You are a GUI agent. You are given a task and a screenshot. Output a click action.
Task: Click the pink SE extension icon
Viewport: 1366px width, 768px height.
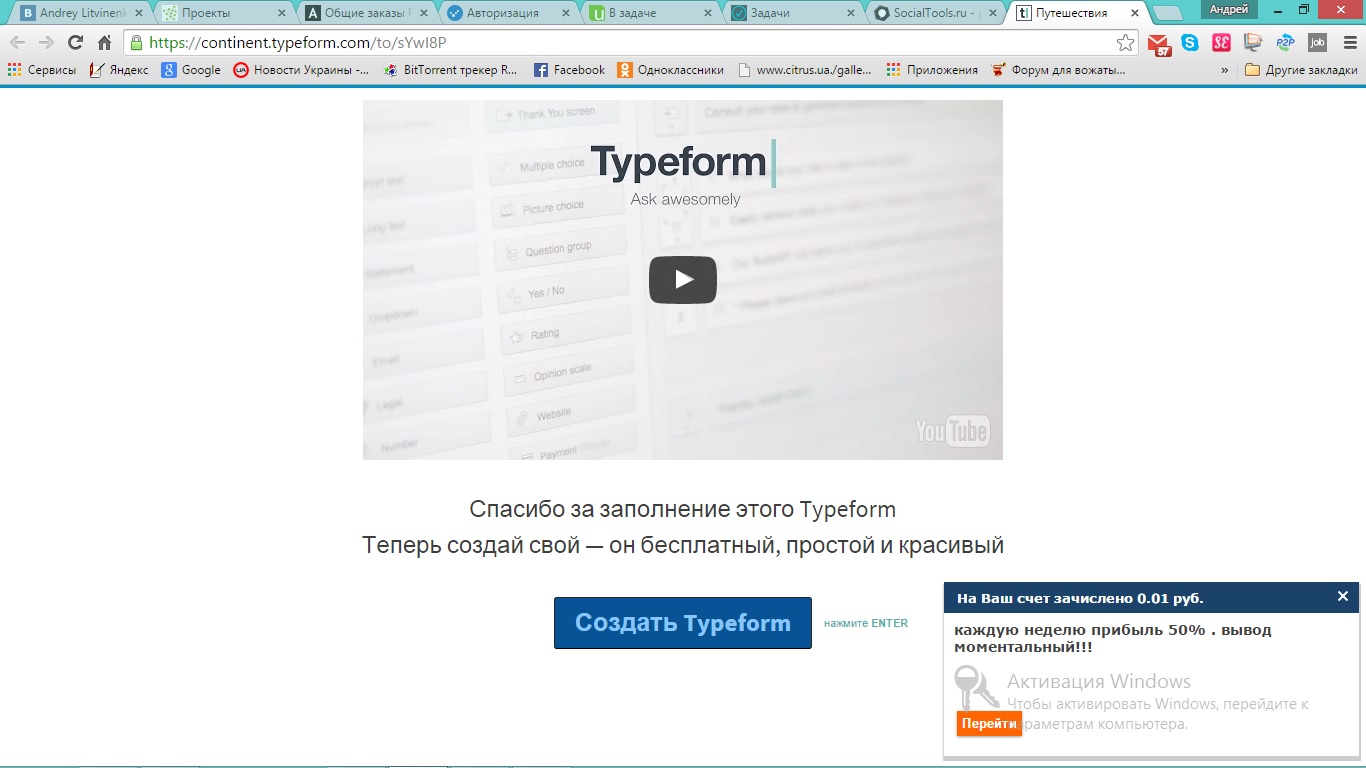[x=1221, y=43]
